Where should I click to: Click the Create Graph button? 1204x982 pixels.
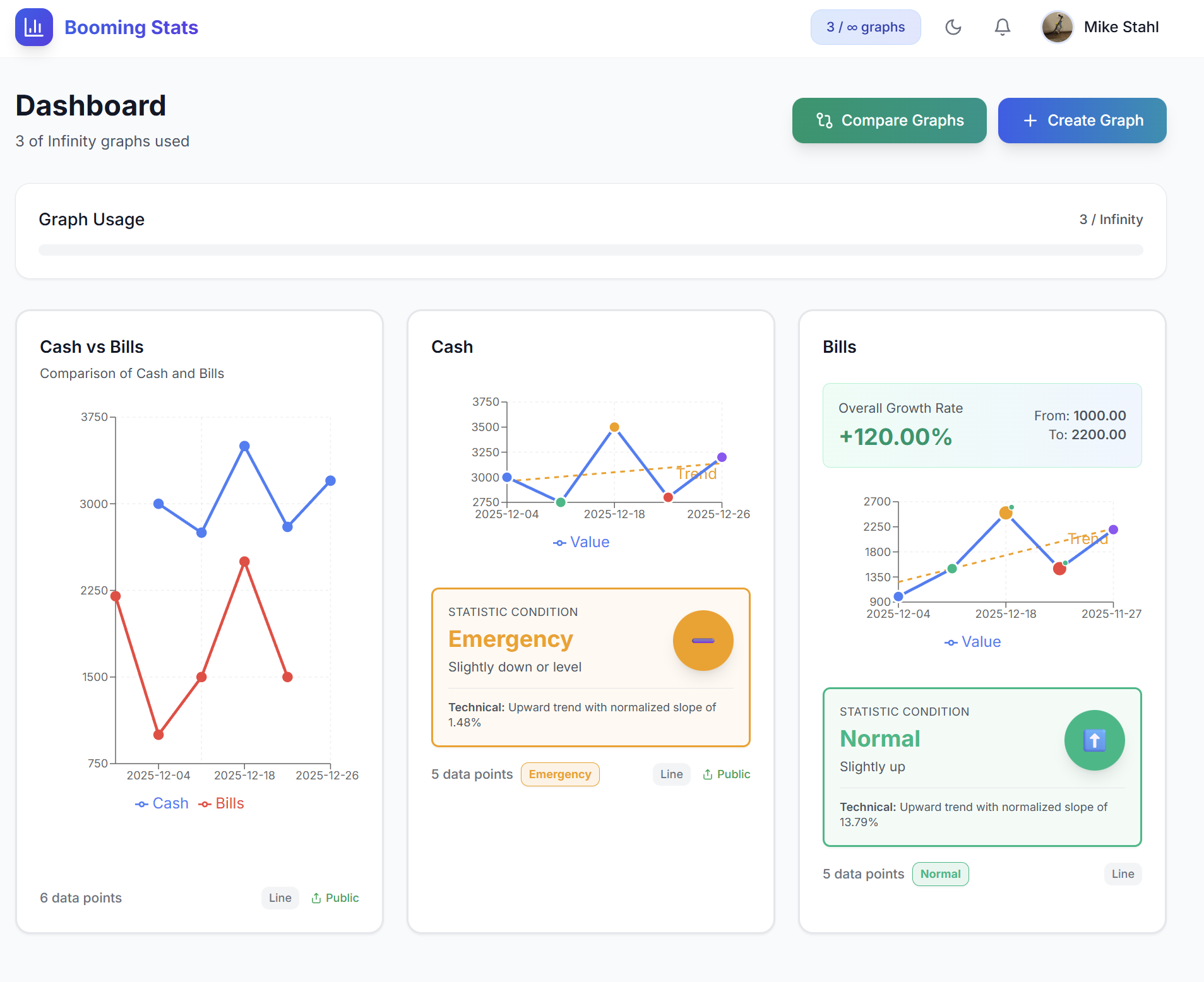[1082, 121]
